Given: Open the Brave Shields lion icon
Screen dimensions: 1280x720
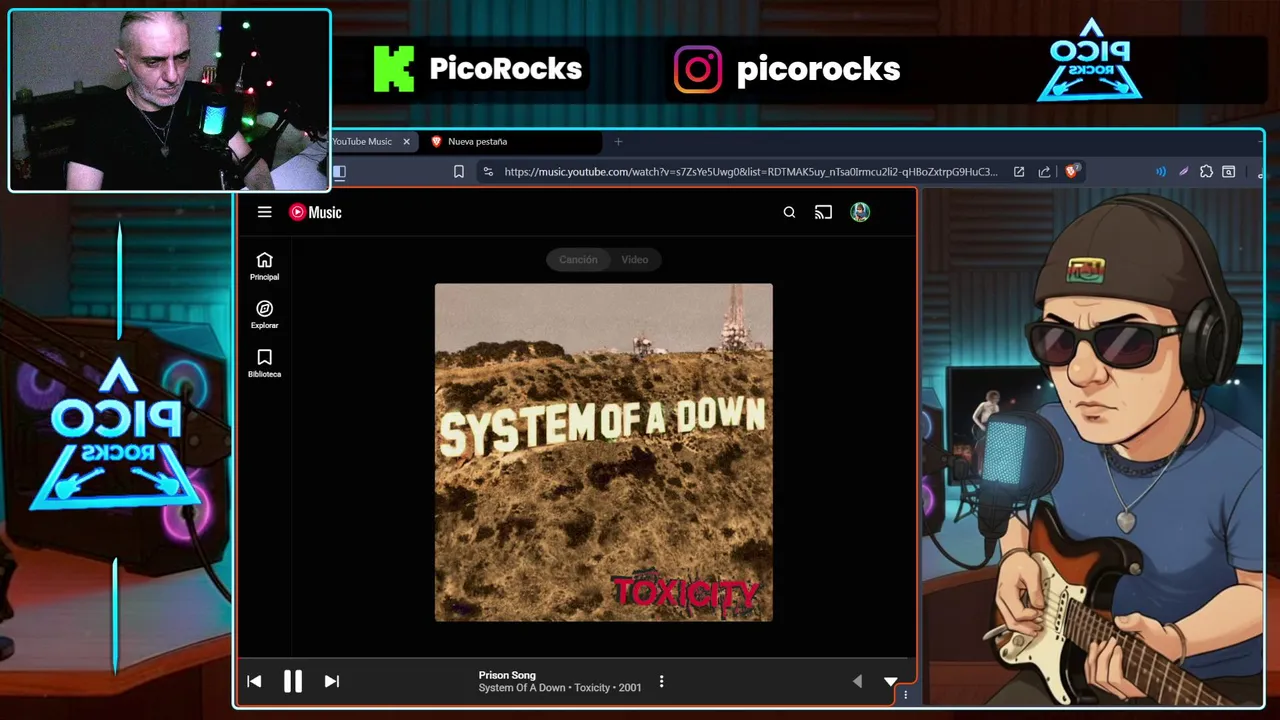Looking at the screenshot, I should click(x=1072, y=172).
